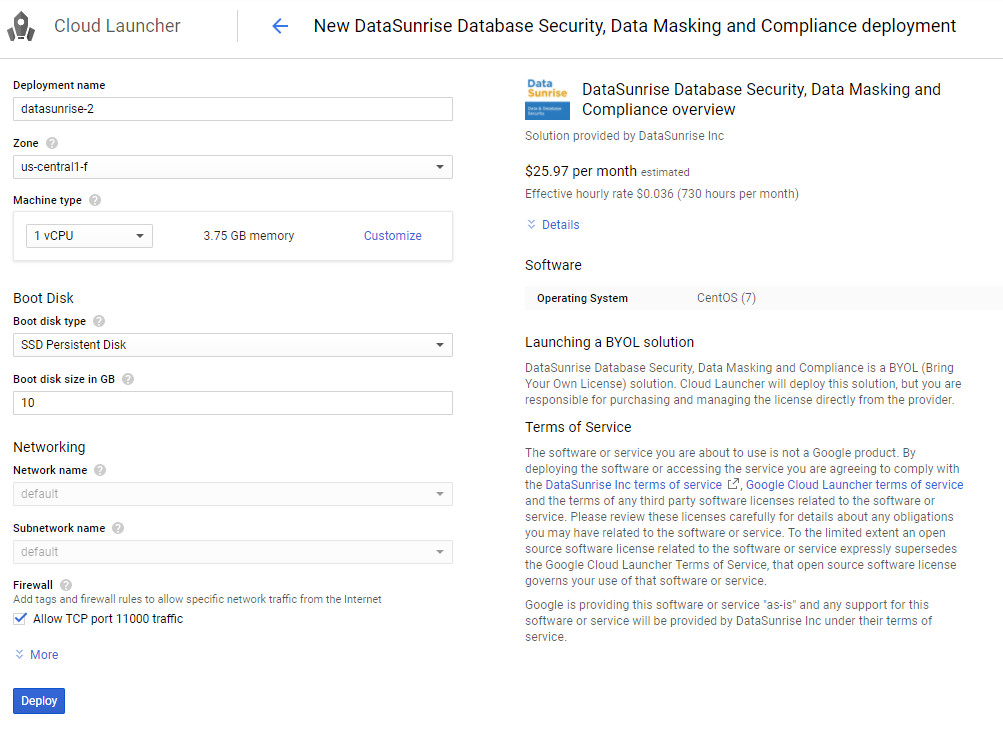Open the Subnetwork name dropdown

[x=233, y=552]
